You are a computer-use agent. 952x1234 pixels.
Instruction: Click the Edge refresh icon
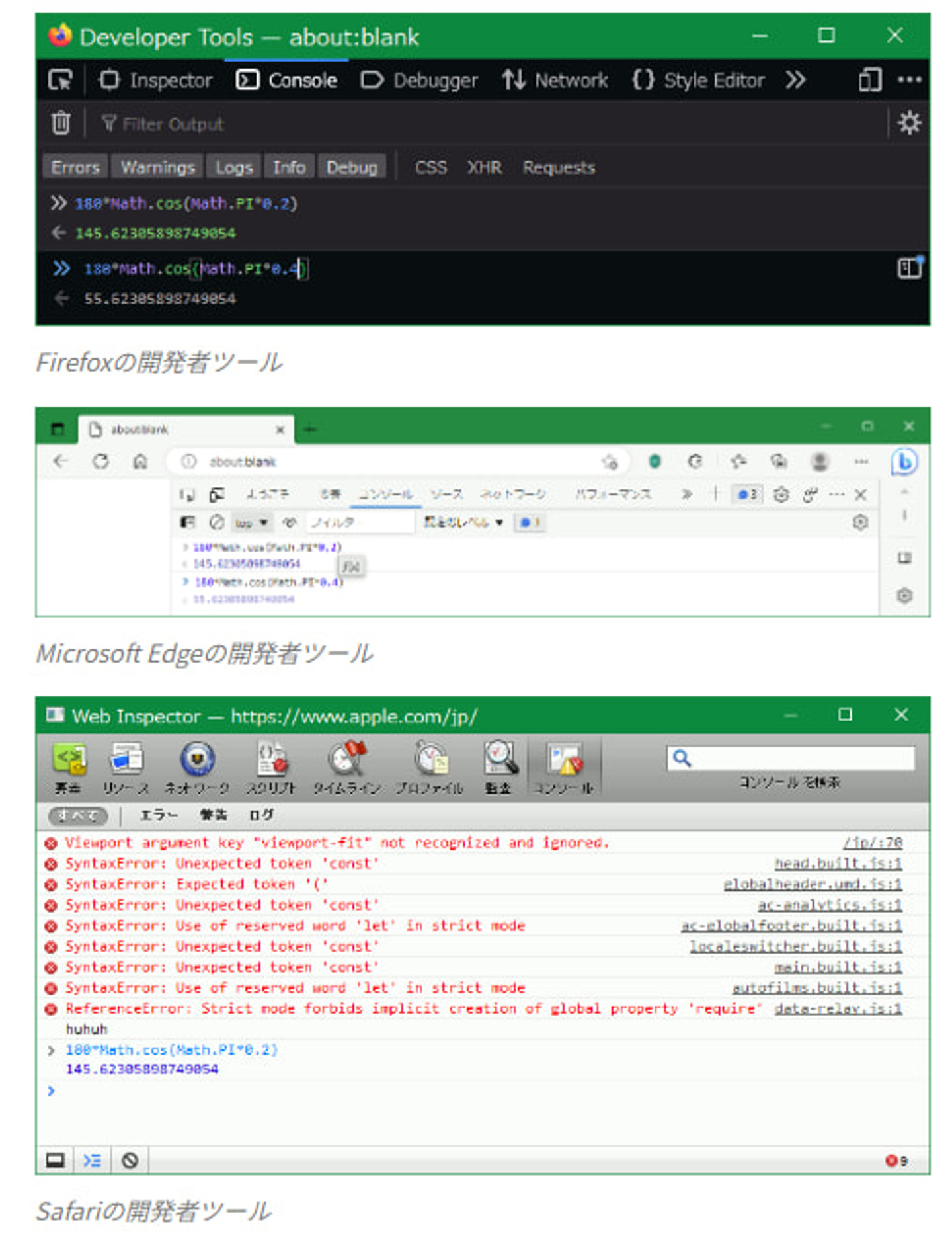100,461
